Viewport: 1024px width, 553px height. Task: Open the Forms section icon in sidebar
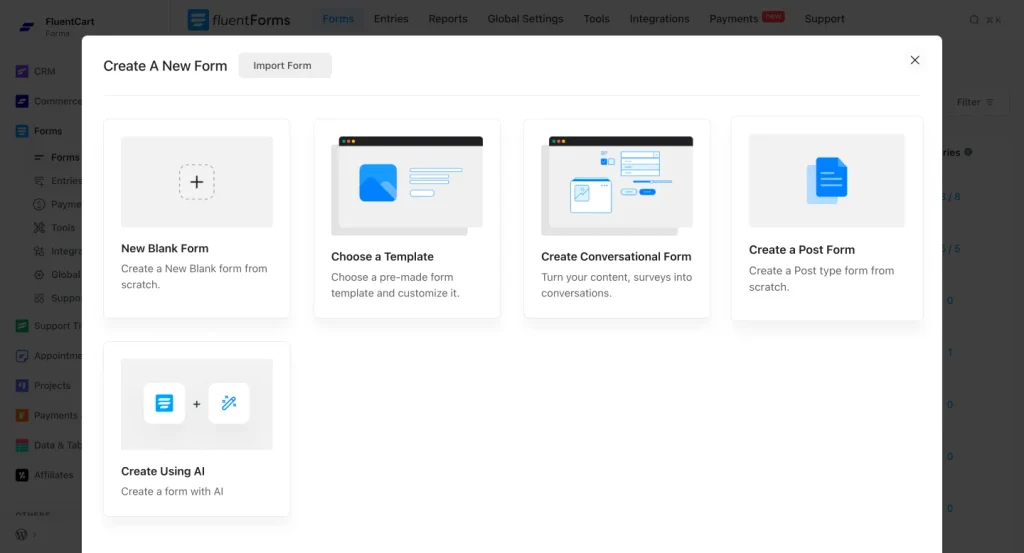[x=22, y=131]
